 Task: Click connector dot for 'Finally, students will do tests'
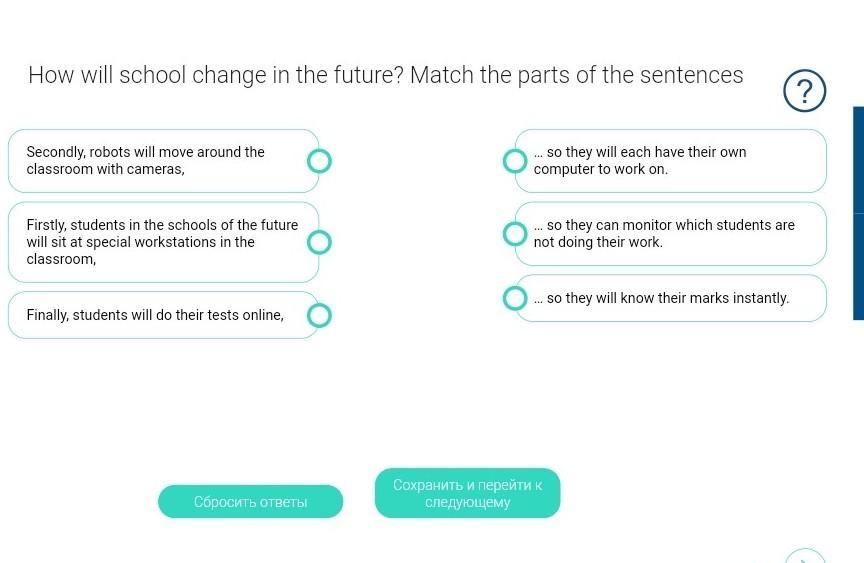[x=319, y=316]
